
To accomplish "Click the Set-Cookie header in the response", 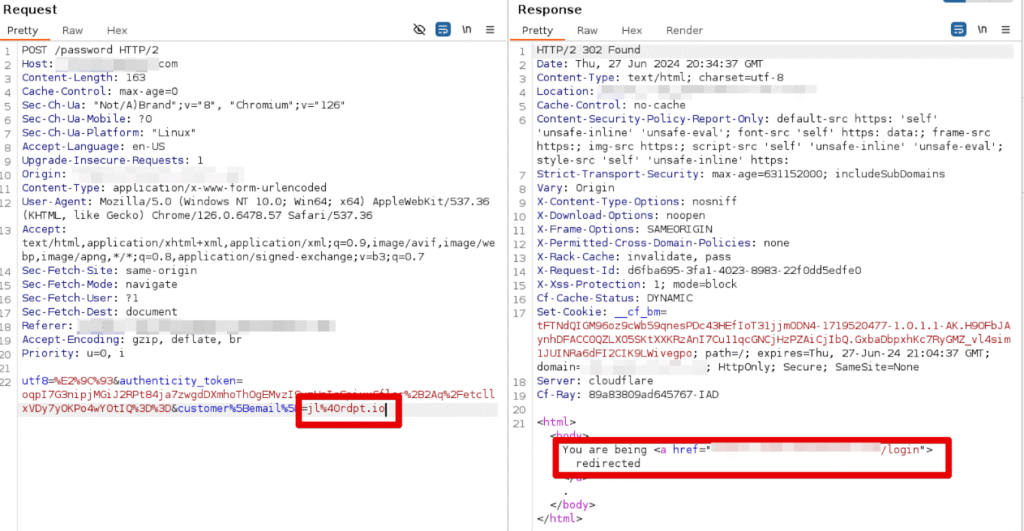I will point(568,312).
